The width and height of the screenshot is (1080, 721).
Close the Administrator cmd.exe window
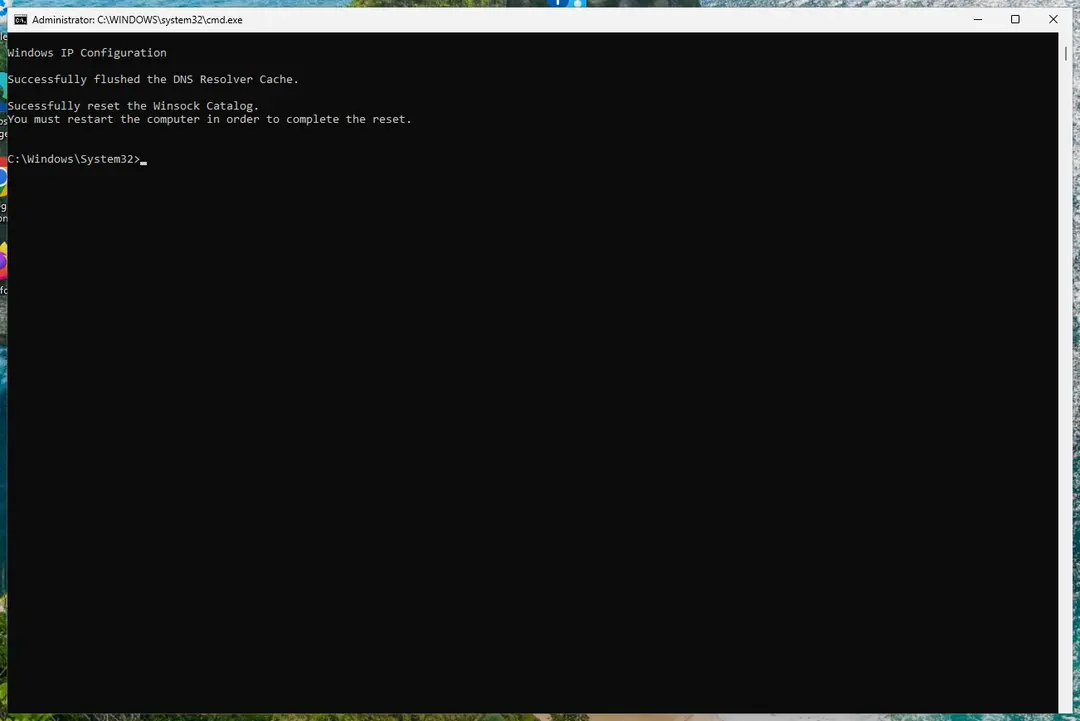1053,19
